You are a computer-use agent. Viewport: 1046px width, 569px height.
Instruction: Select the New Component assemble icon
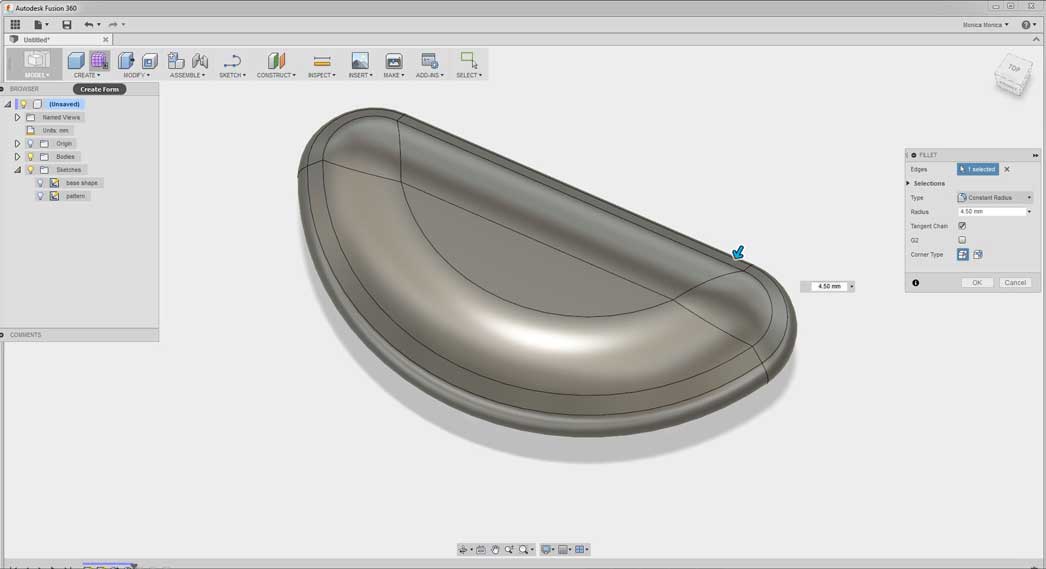coord(175,61)
